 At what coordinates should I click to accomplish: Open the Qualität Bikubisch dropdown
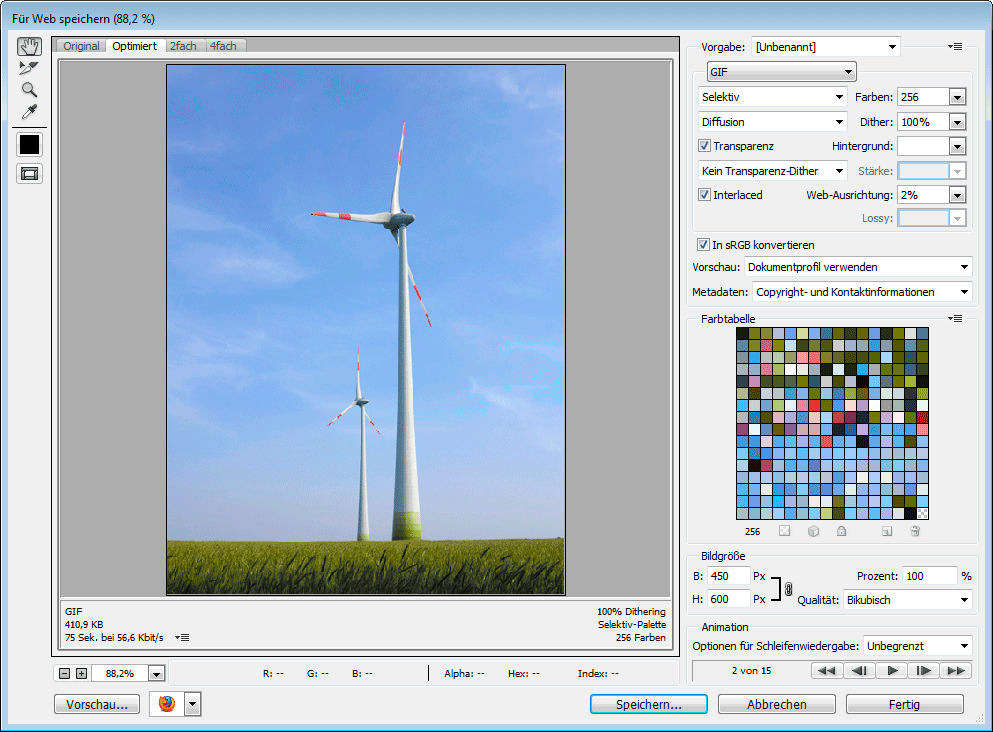click(906, 600)
